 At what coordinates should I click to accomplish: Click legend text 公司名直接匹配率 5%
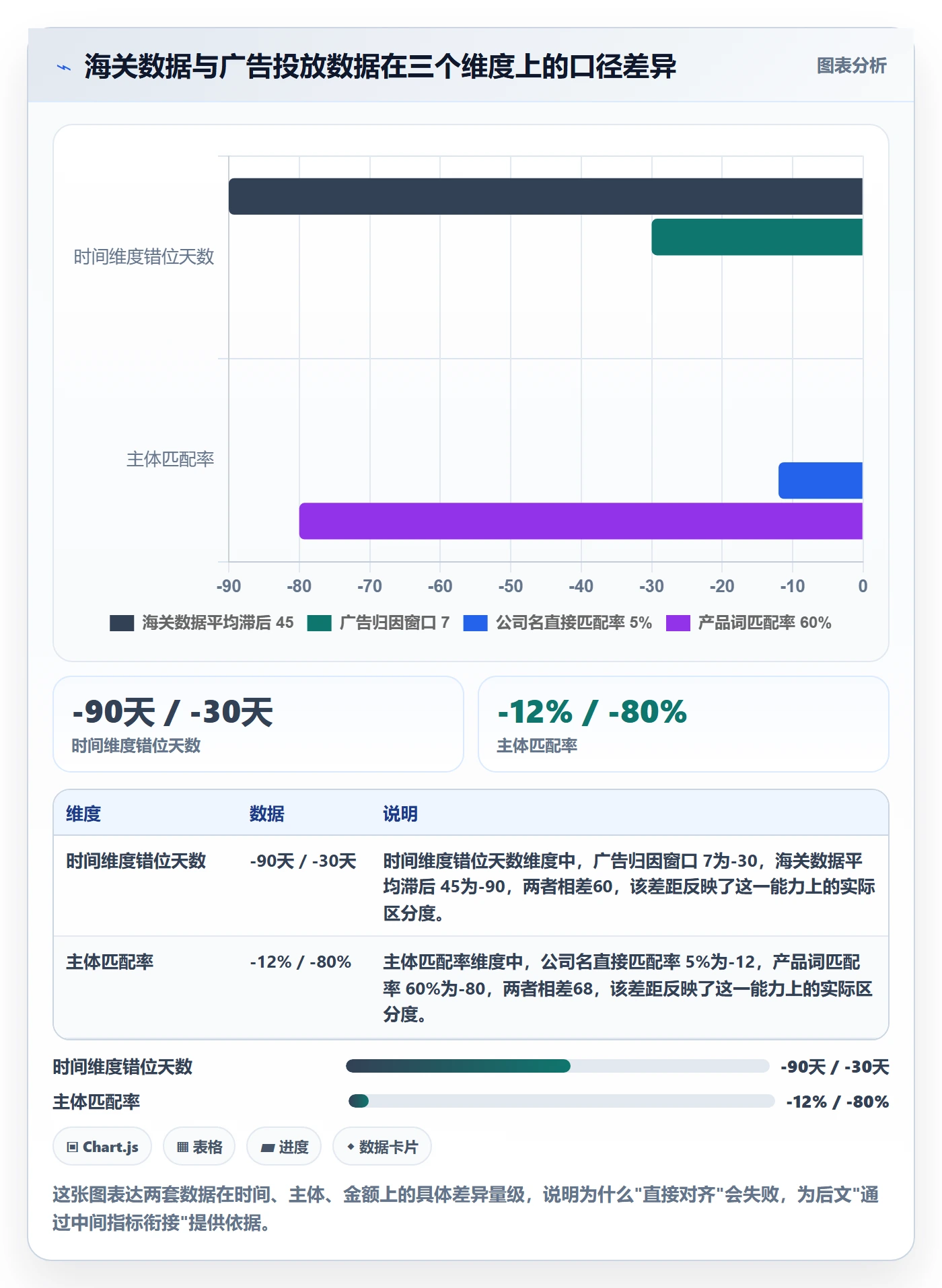[574, 623]
